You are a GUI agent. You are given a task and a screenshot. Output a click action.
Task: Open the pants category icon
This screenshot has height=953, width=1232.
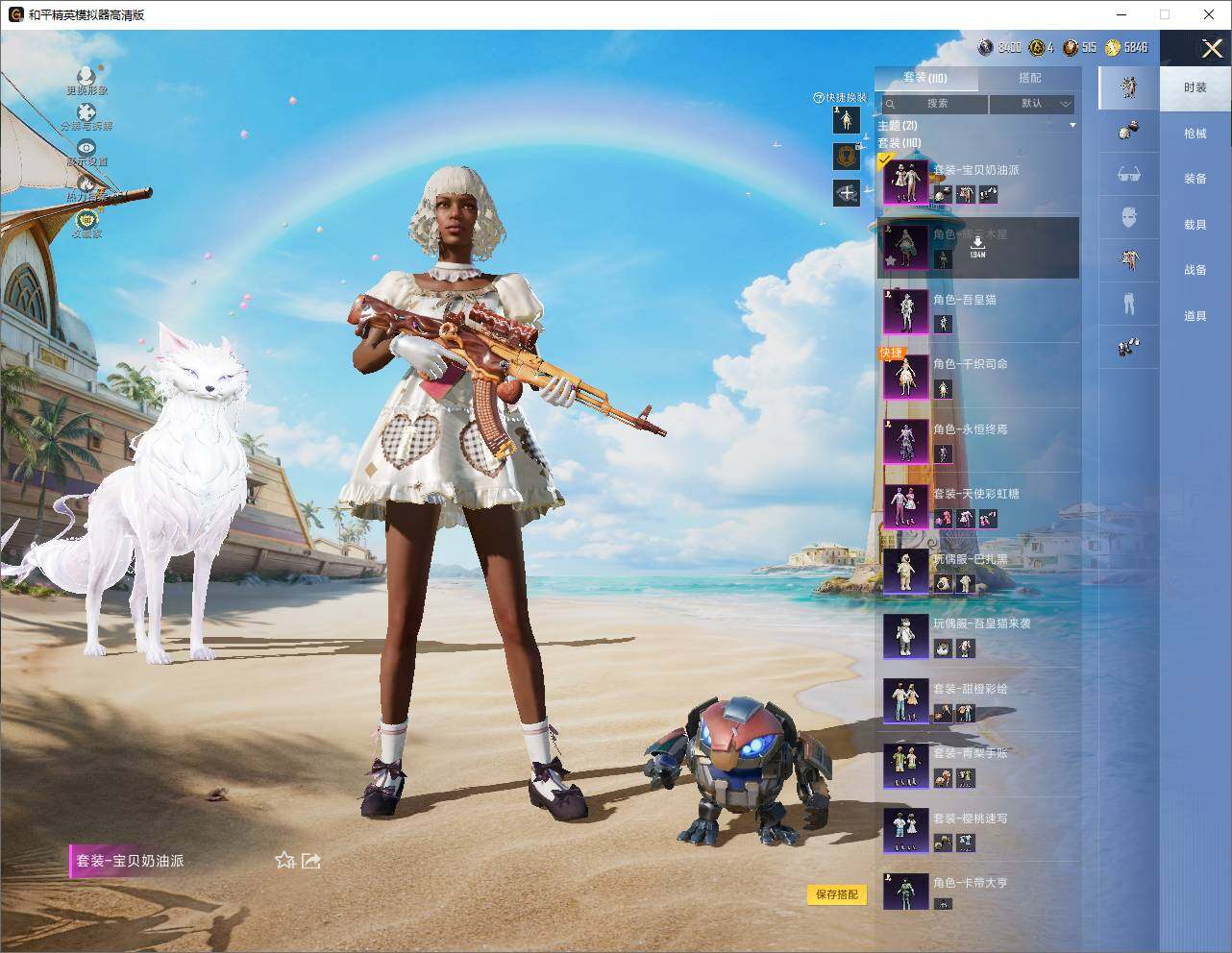pos(1129,304)
